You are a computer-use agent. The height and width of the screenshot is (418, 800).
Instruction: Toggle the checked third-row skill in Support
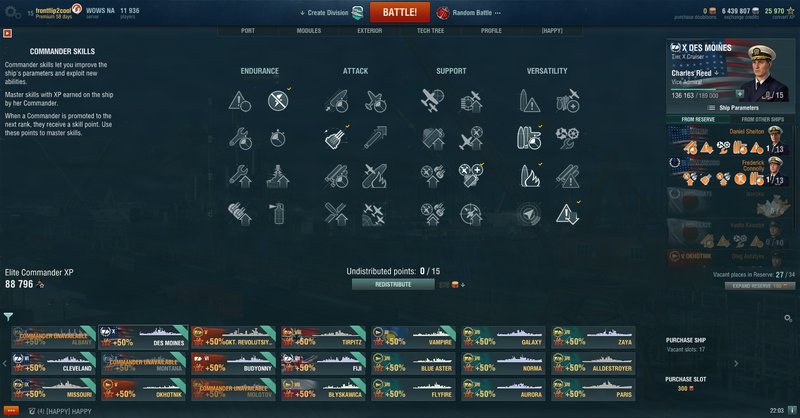470,176
